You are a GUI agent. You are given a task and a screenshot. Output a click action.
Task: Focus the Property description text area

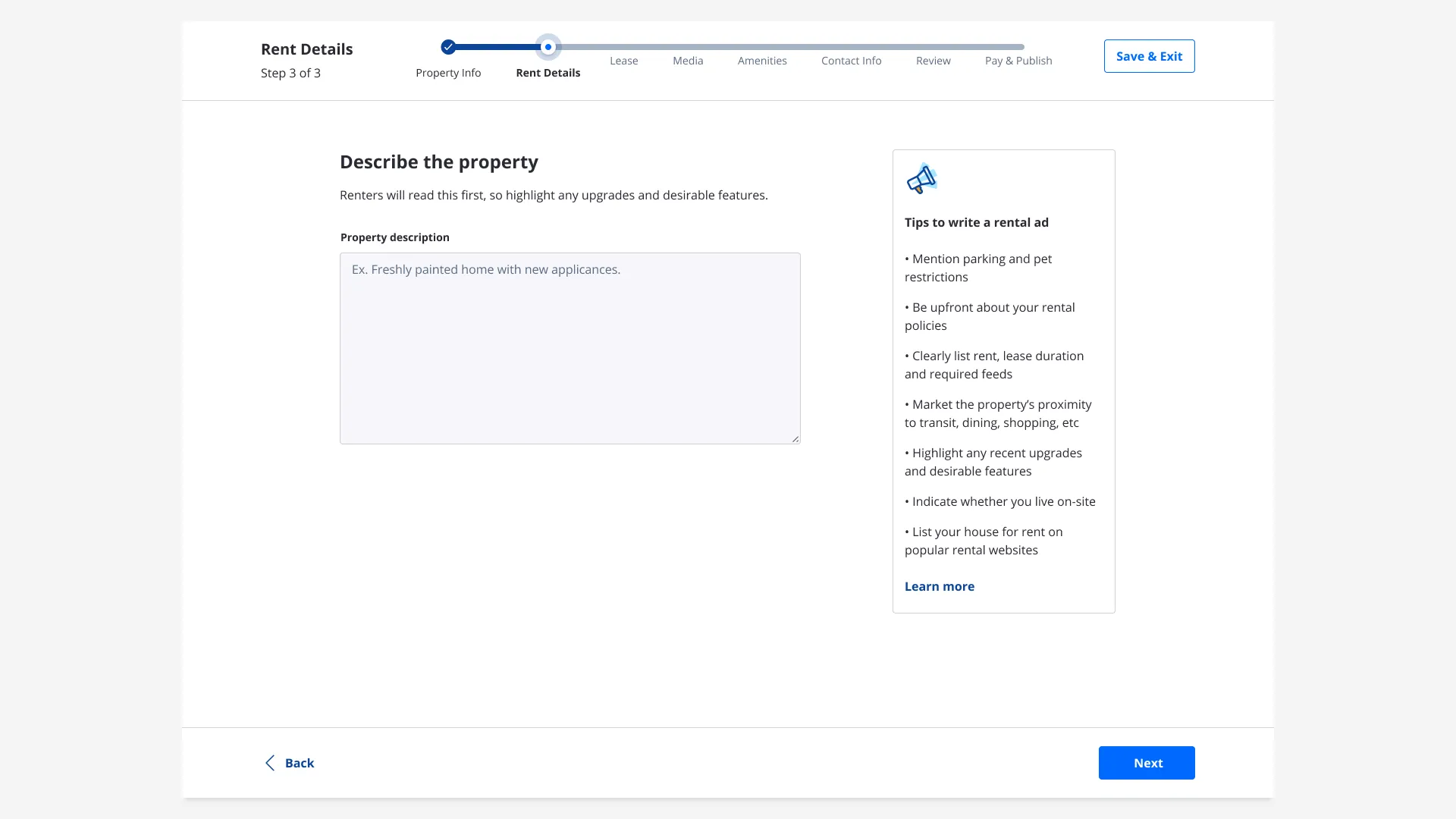pyautogui.click(x=570, y=348)
